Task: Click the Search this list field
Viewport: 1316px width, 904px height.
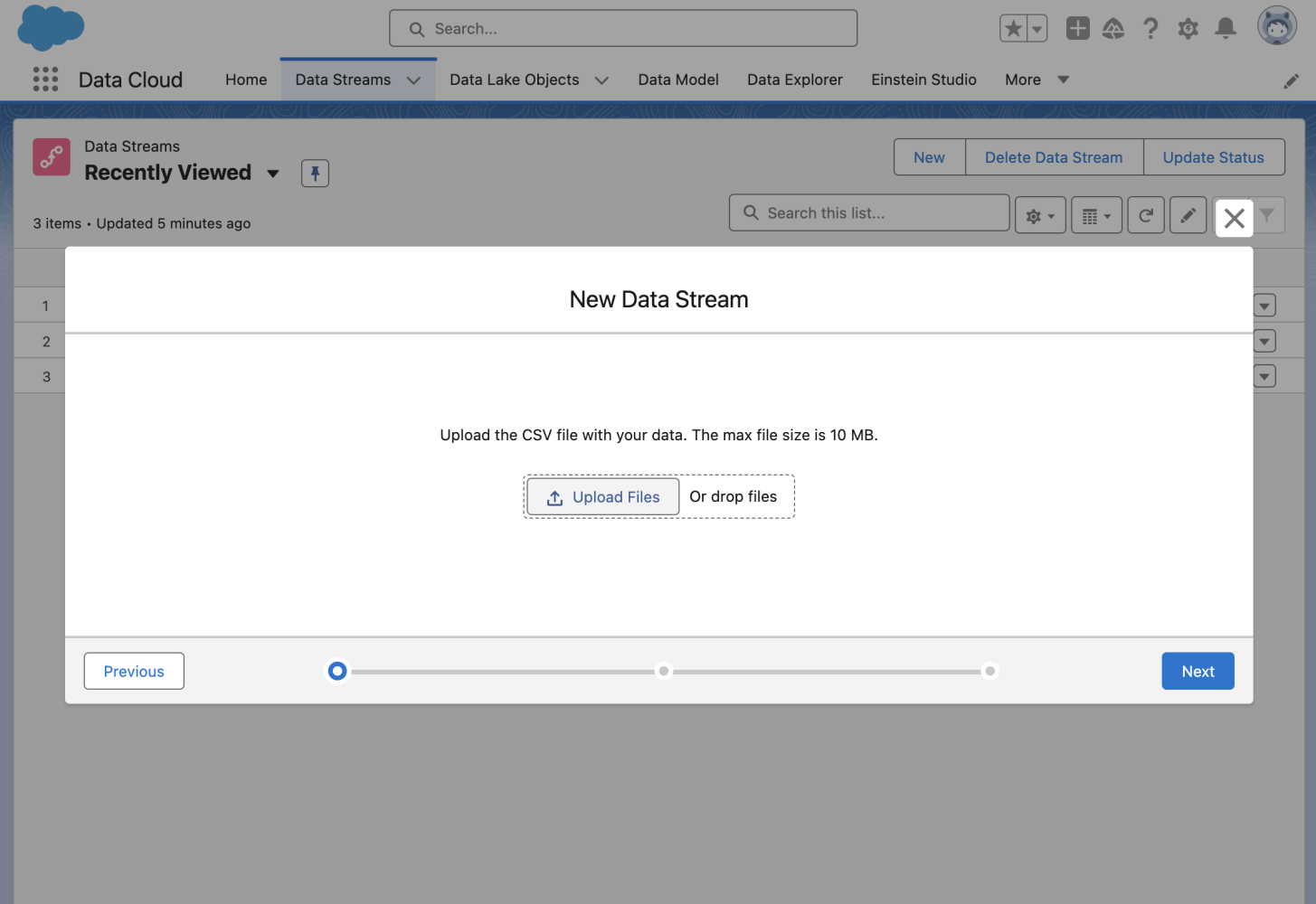Action: point(868,212)
